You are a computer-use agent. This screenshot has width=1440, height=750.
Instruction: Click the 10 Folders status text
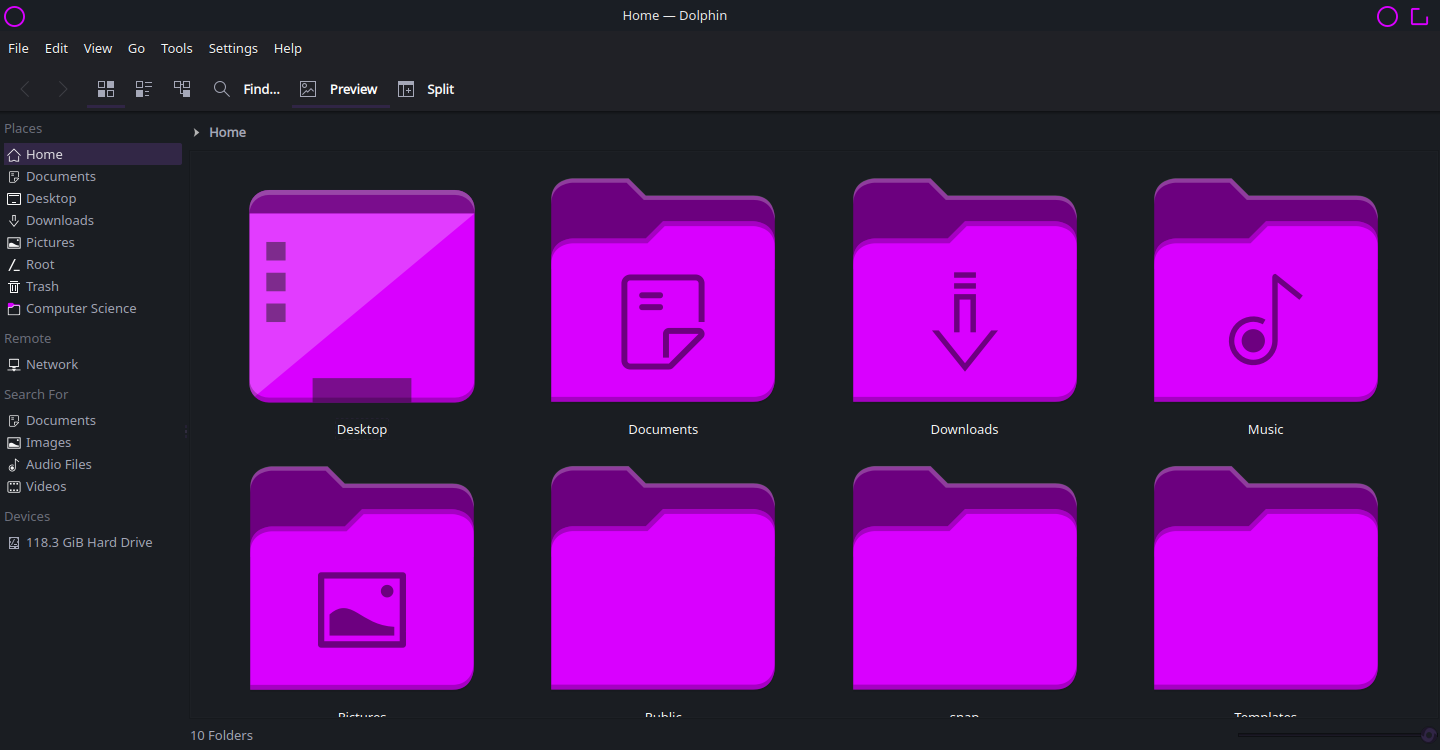[222, 735]
